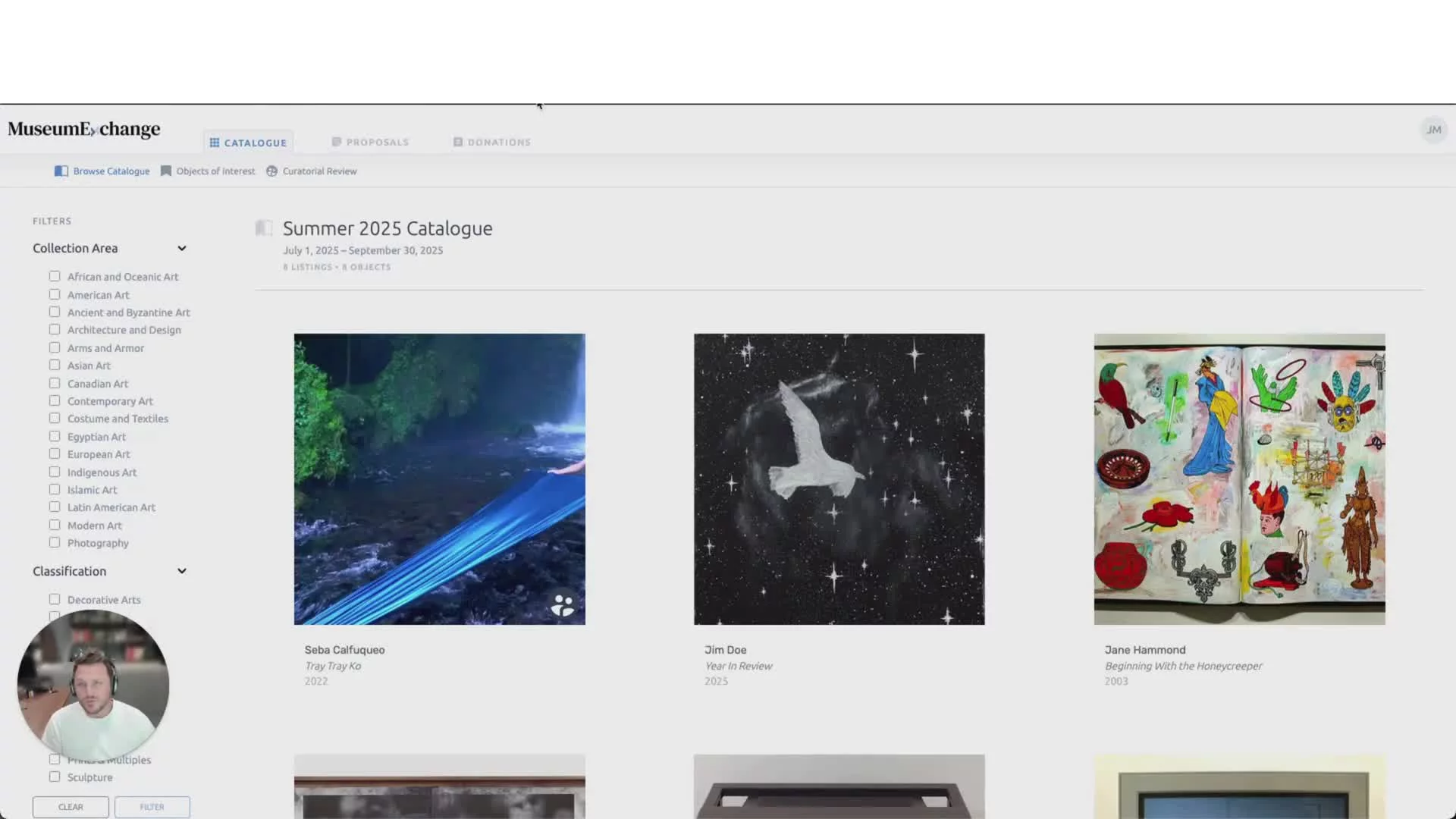Open the Catalogue tab
This screenshot has height=819, width=1456.
click(x=248, y=143)
